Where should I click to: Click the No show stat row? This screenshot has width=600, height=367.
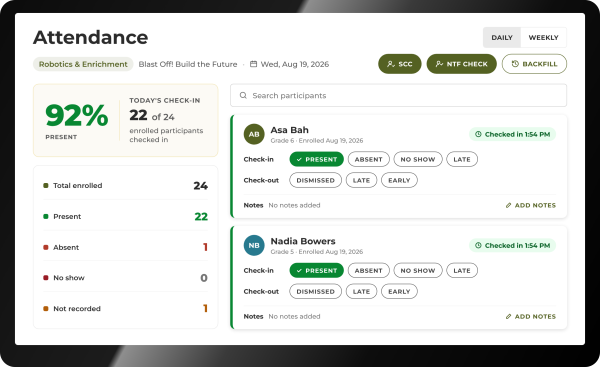coord(126,278)
